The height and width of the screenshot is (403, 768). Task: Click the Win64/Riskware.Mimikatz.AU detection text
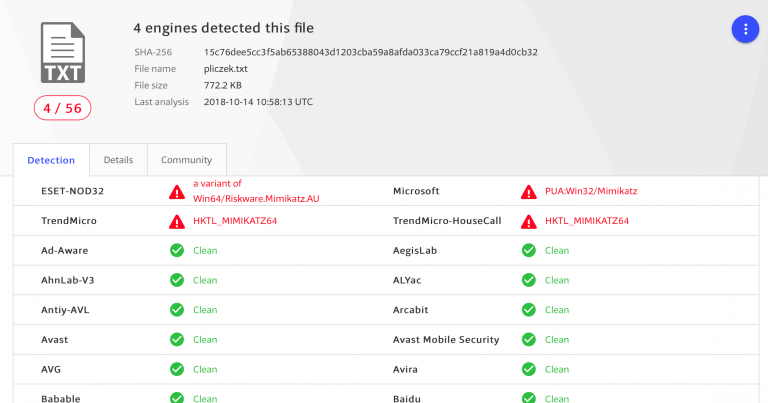(x=256, y=199)
